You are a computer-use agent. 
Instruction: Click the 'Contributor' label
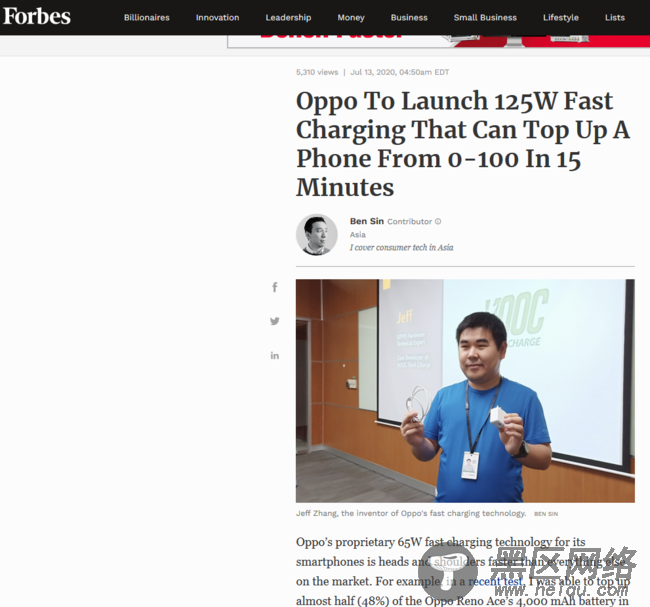coord(410,221)
